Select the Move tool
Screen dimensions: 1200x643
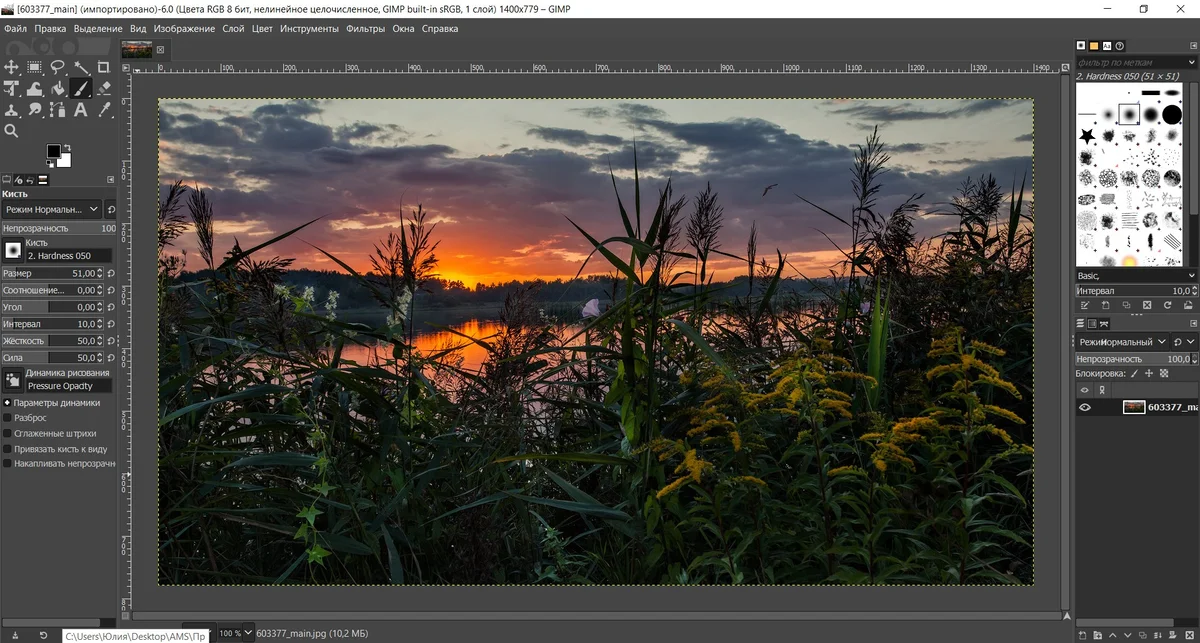(x=12, y=67)
